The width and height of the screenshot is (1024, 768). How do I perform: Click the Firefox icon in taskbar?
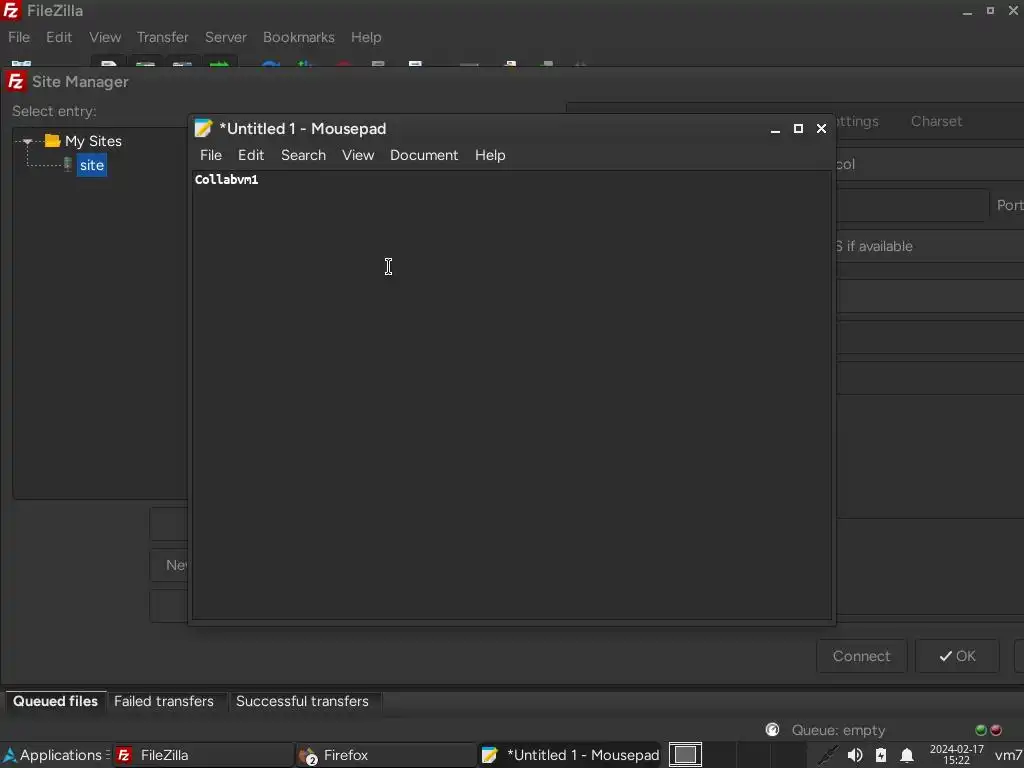[x=308, y=756]
